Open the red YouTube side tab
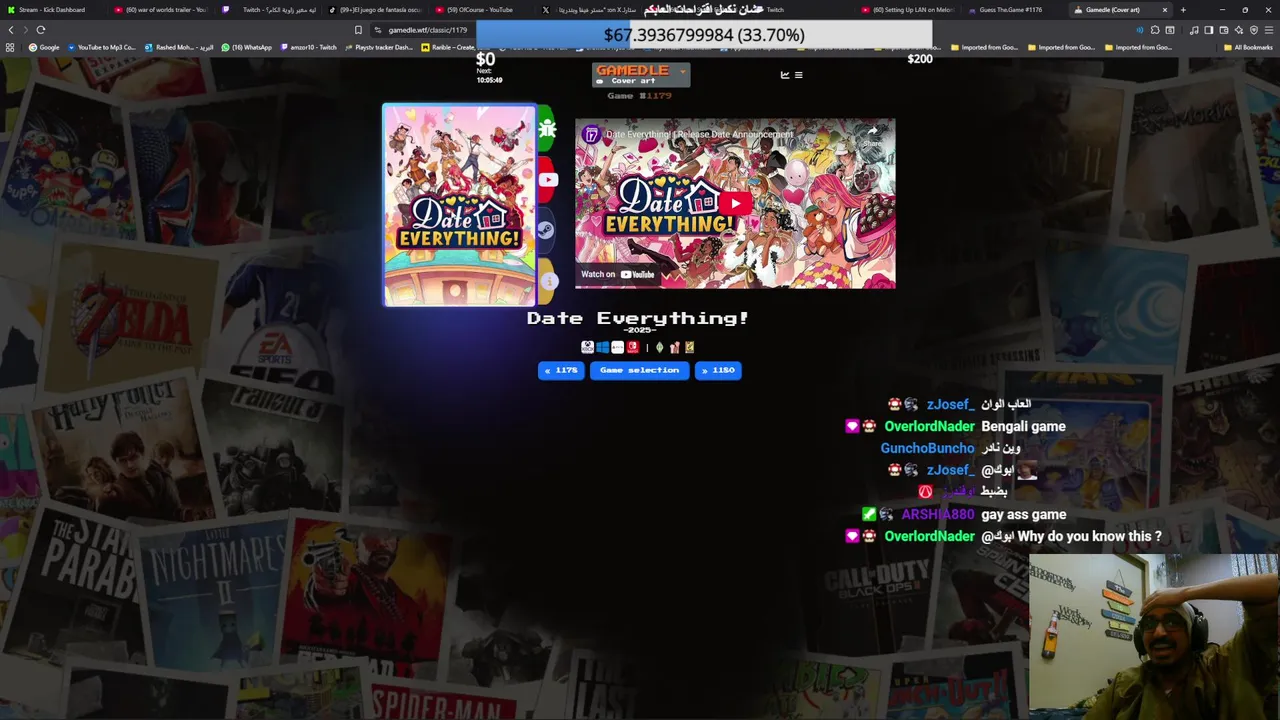This screenshot has height=720, width=1280. tap(547, 180)
